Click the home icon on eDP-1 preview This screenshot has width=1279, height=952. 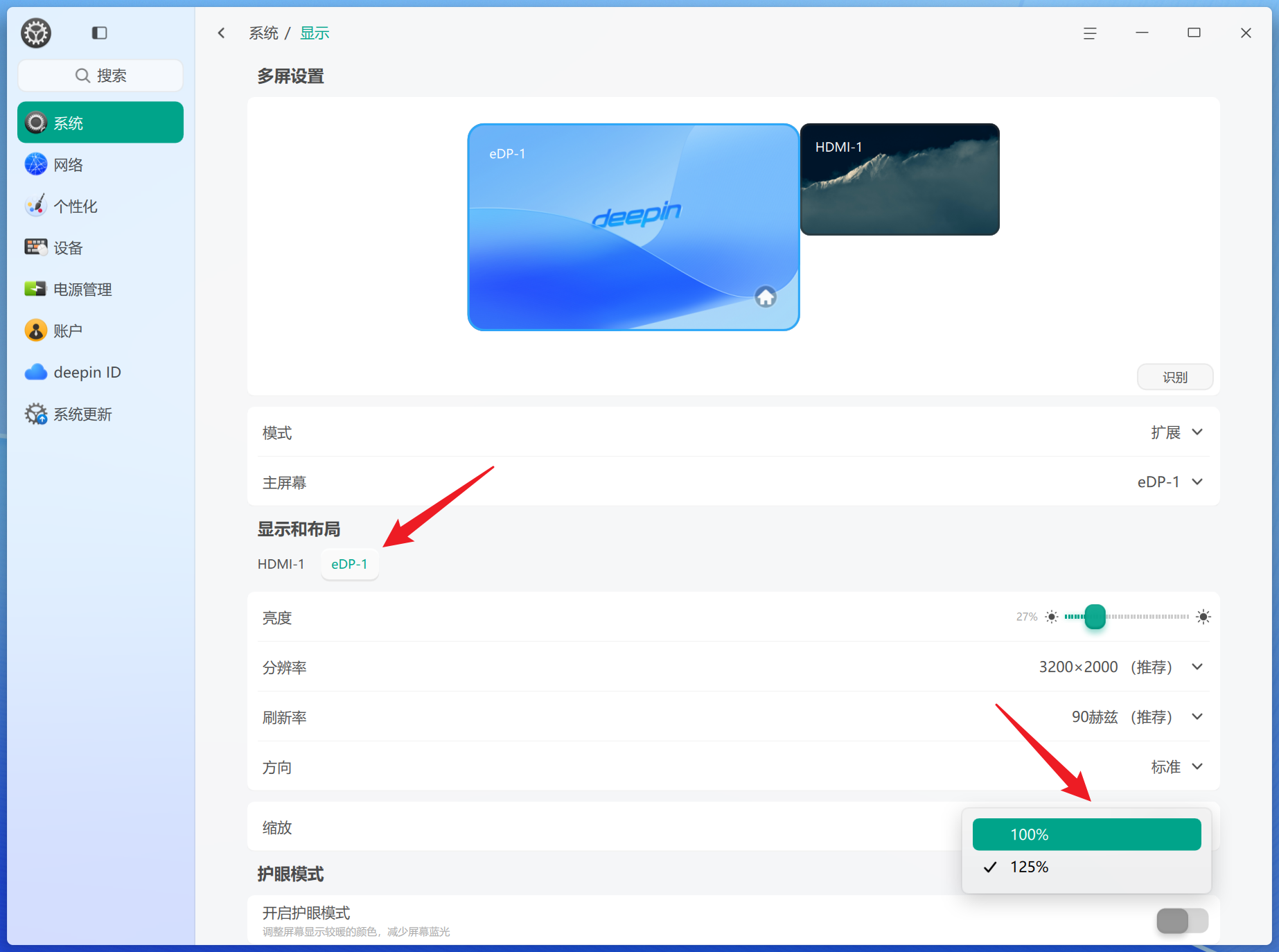(x=765, y=297)
